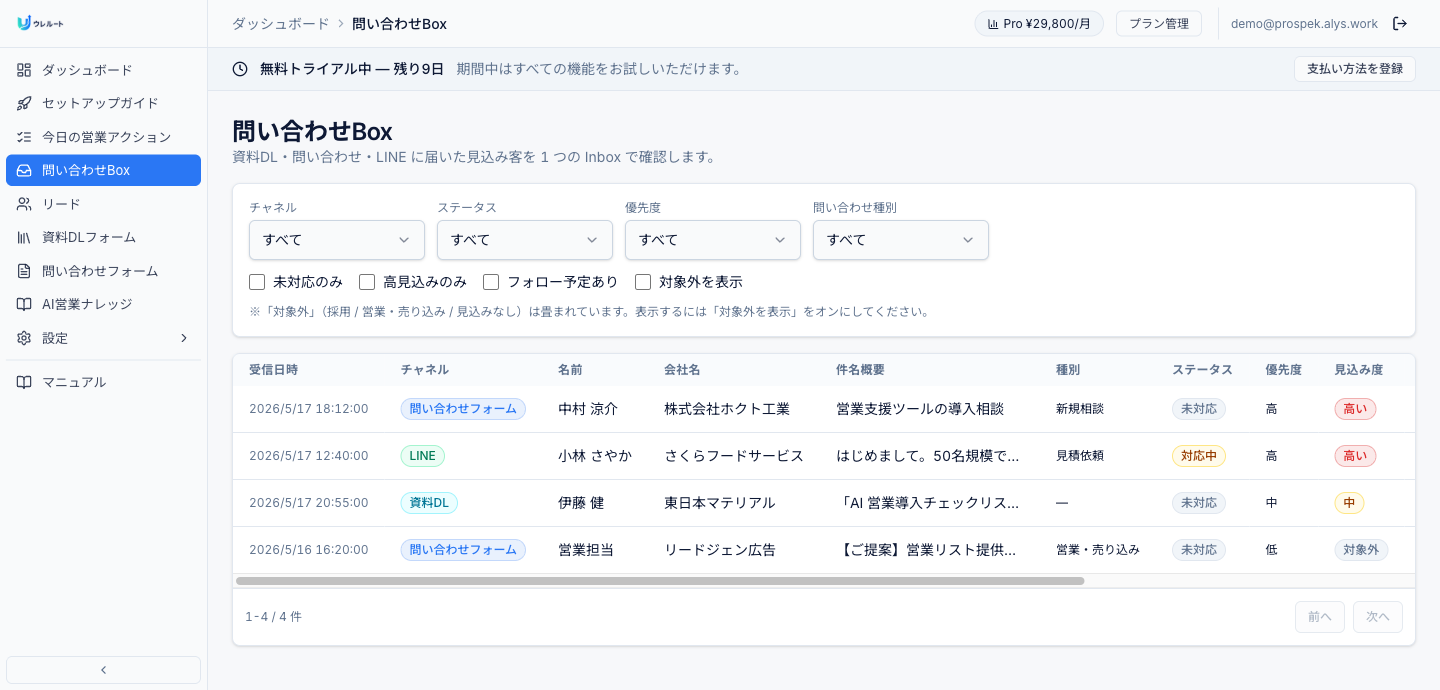Click the 2026/5/17 18:12:00 timestamp

point(309,409)
